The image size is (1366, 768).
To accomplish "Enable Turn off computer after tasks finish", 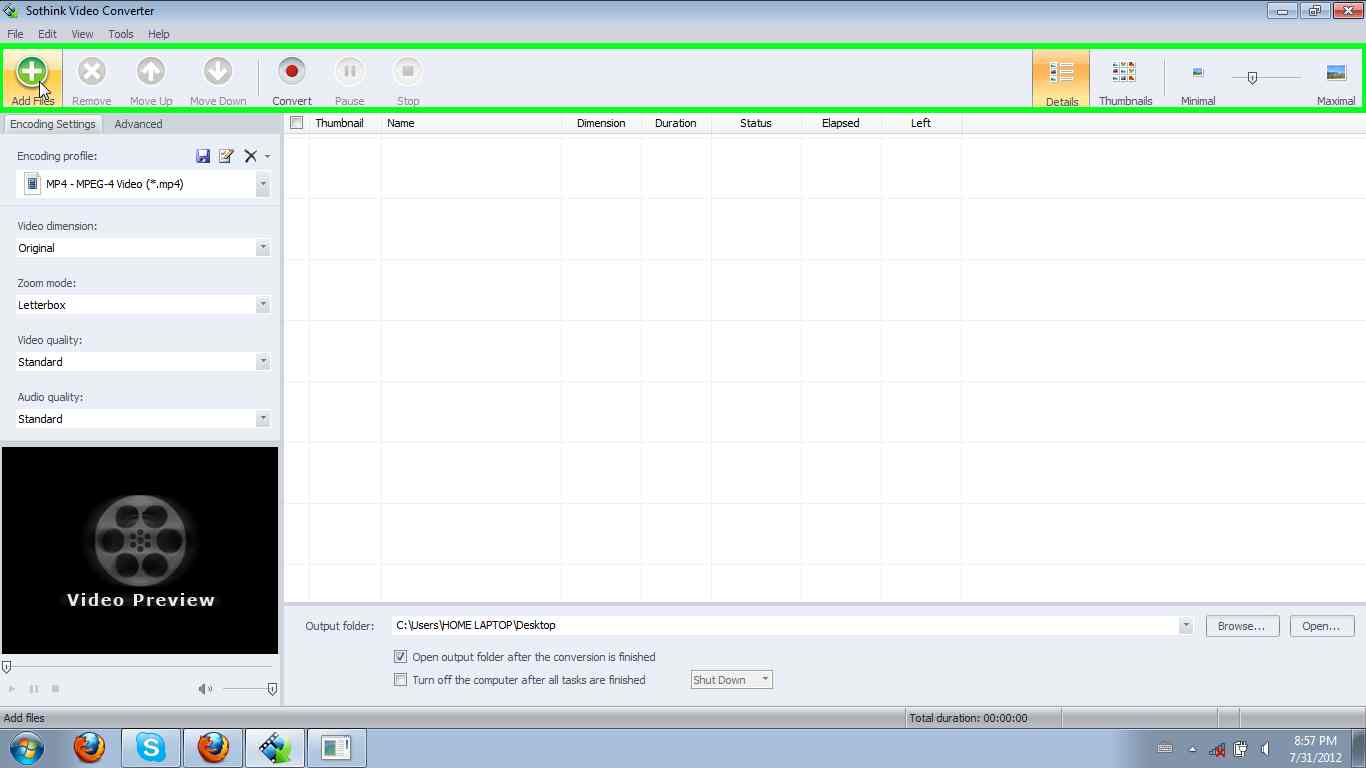I will click(400, 680).
